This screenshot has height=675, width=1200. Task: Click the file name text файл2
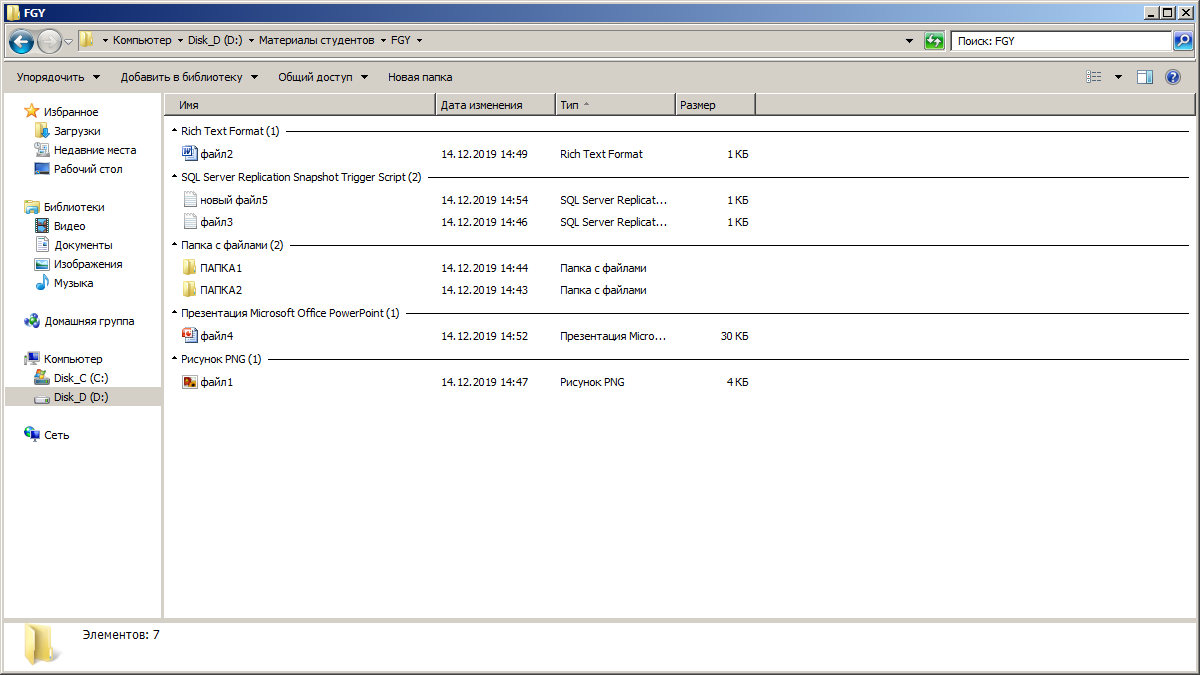pos(216,154)
